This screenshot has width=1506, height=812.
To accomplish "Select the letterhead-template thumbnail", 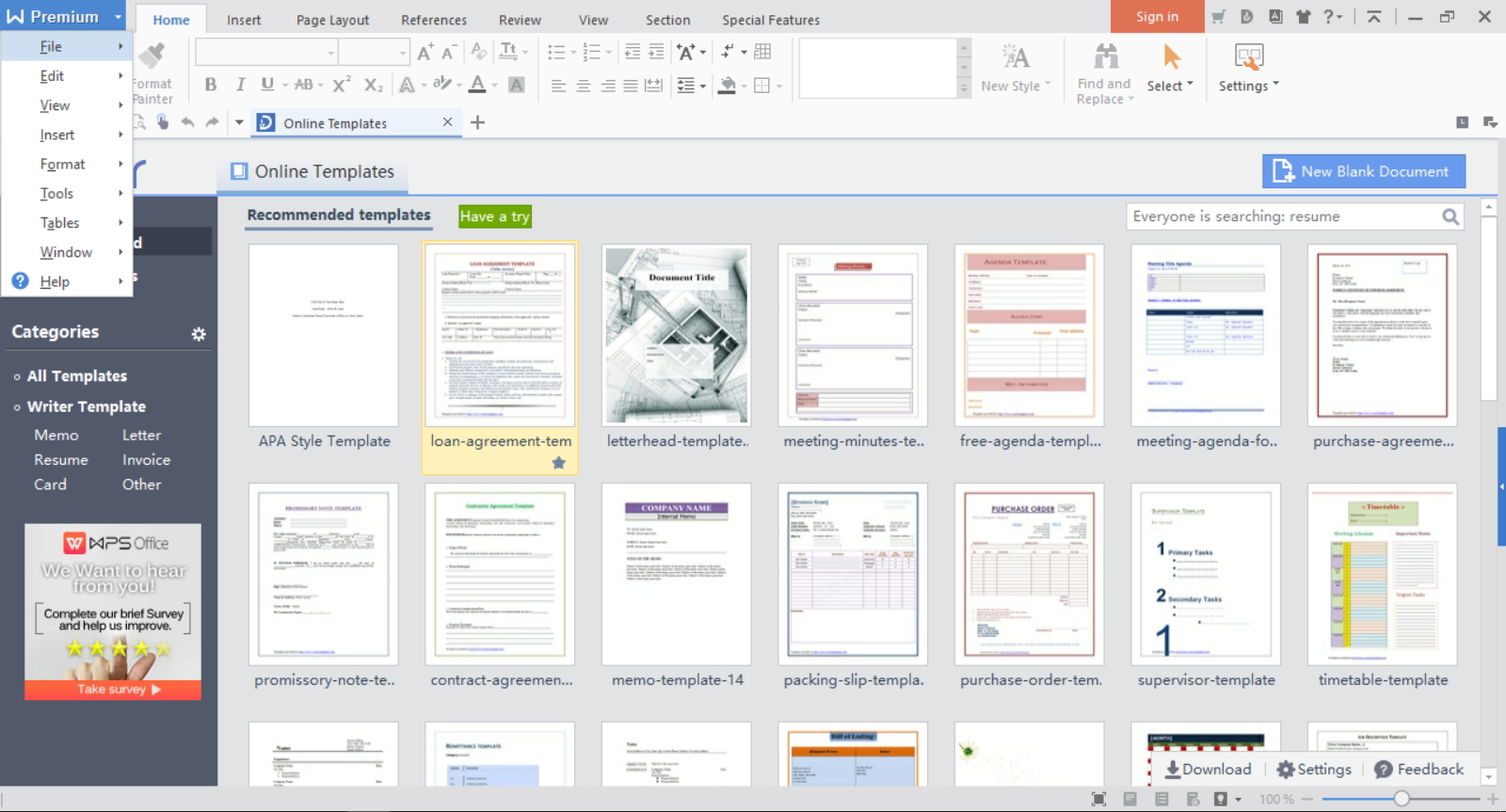I will [x=677, y=335].
